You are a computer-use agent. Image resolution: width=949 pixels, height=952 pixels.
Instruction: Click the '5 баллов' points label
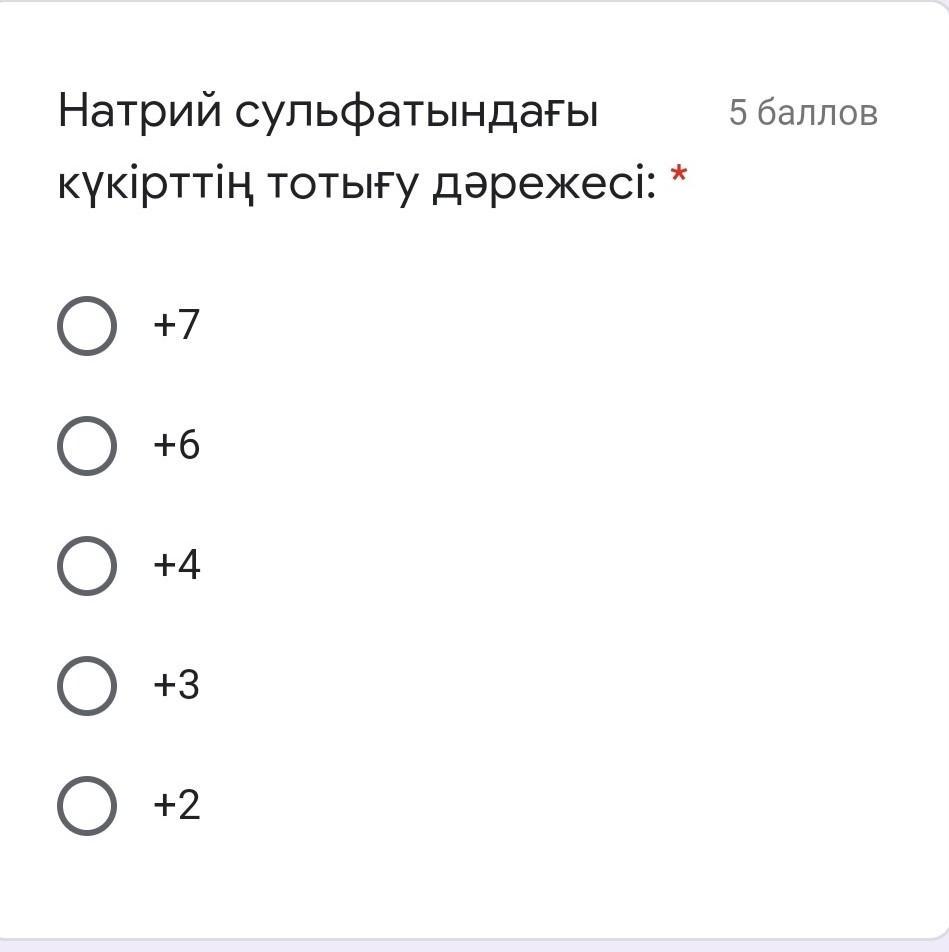point(803,113)
